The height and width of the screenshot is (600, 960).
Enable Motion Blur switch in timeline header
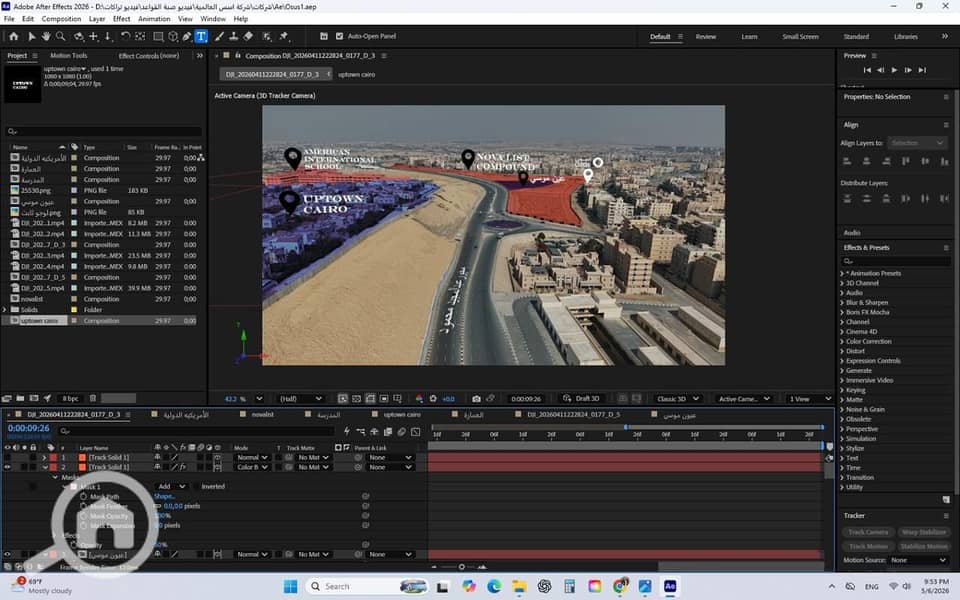[x=402, y=432]
